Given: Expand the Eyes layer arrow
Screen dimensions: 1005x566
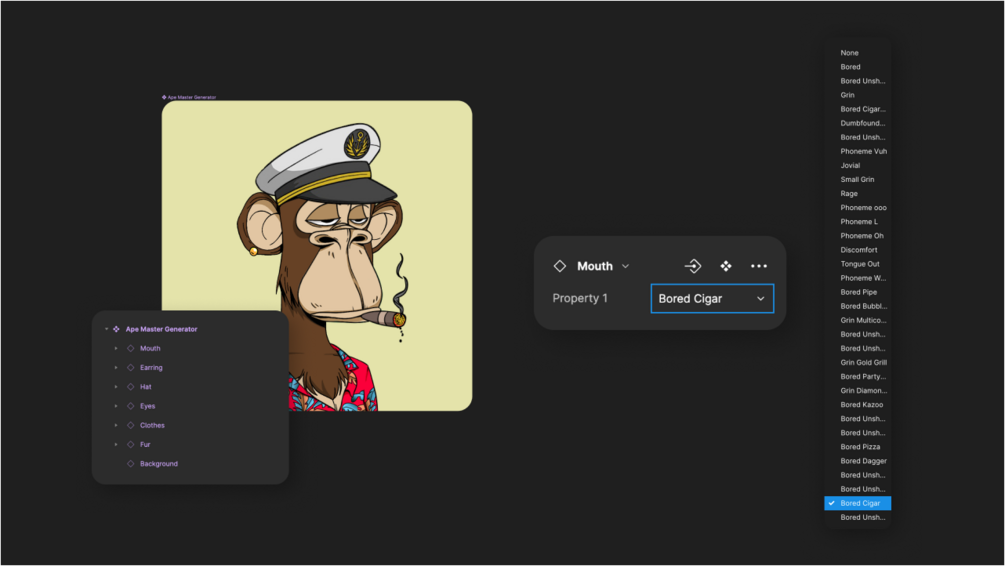Looking at the screenshot, I should click(x=116, y=406).
